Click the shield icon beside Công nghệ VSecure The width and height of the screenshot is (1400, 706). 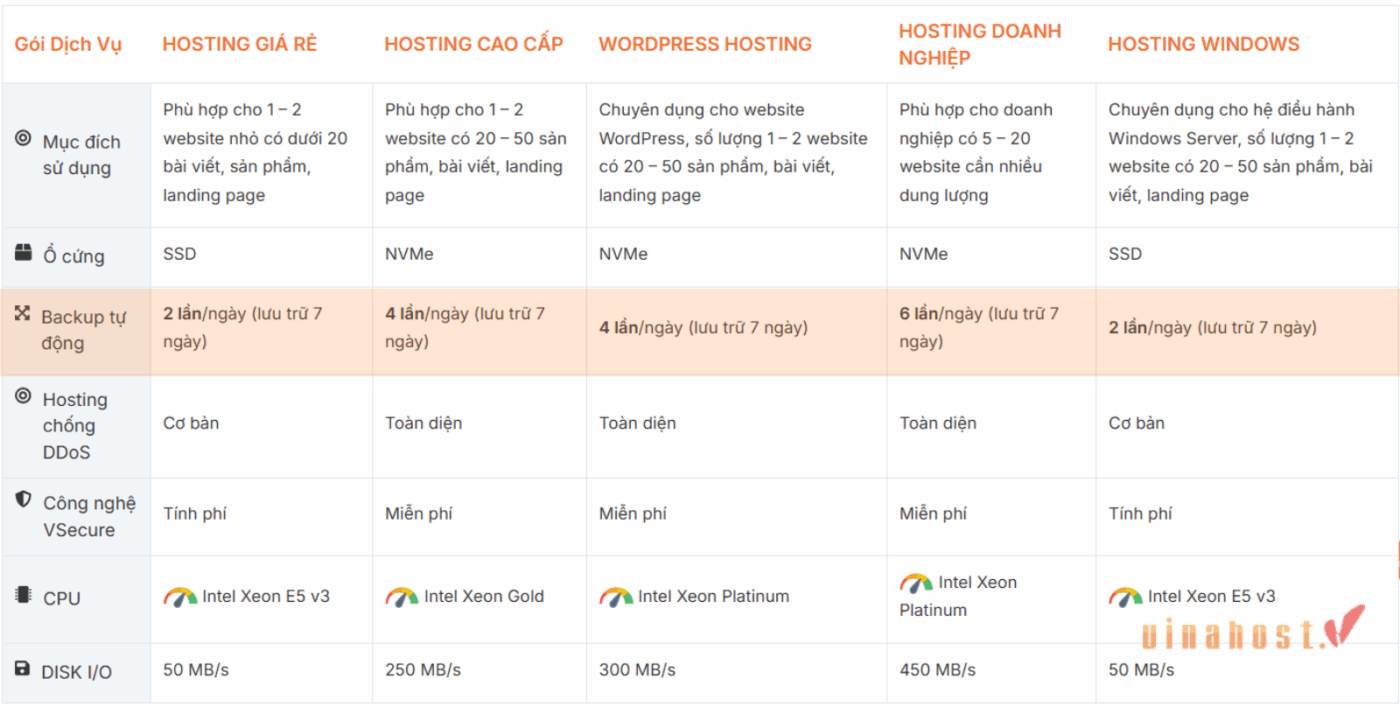coord(23,499)
